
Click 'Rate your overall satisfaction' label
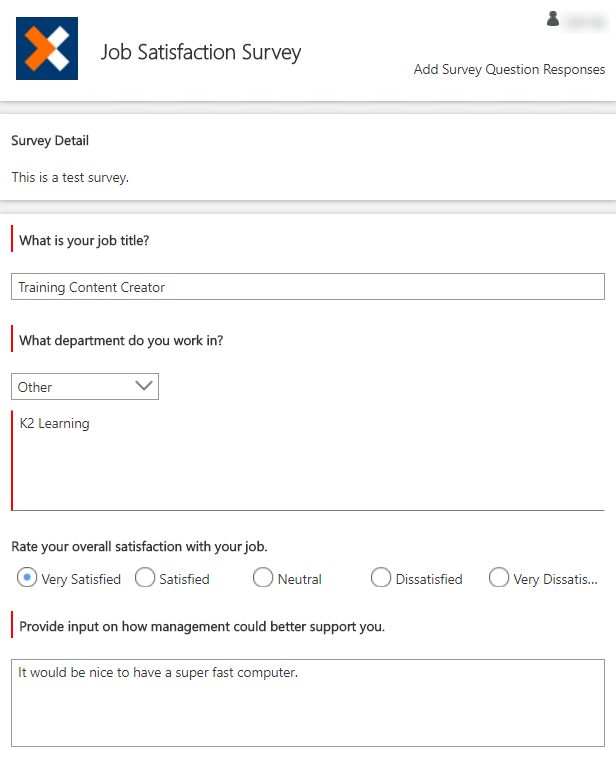(140, 547)
